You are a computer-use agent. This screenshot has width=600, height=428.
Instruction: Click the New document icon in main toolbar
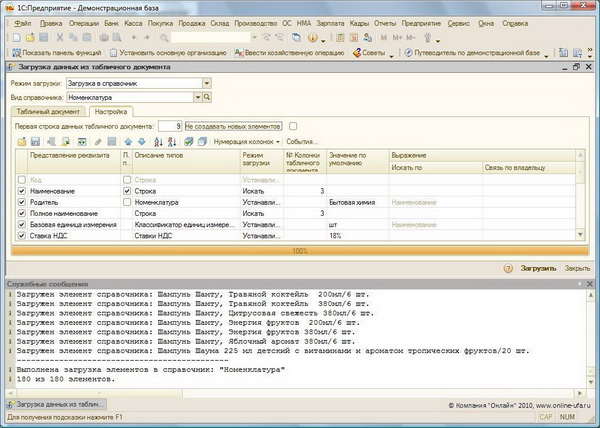tap(16, 38)
